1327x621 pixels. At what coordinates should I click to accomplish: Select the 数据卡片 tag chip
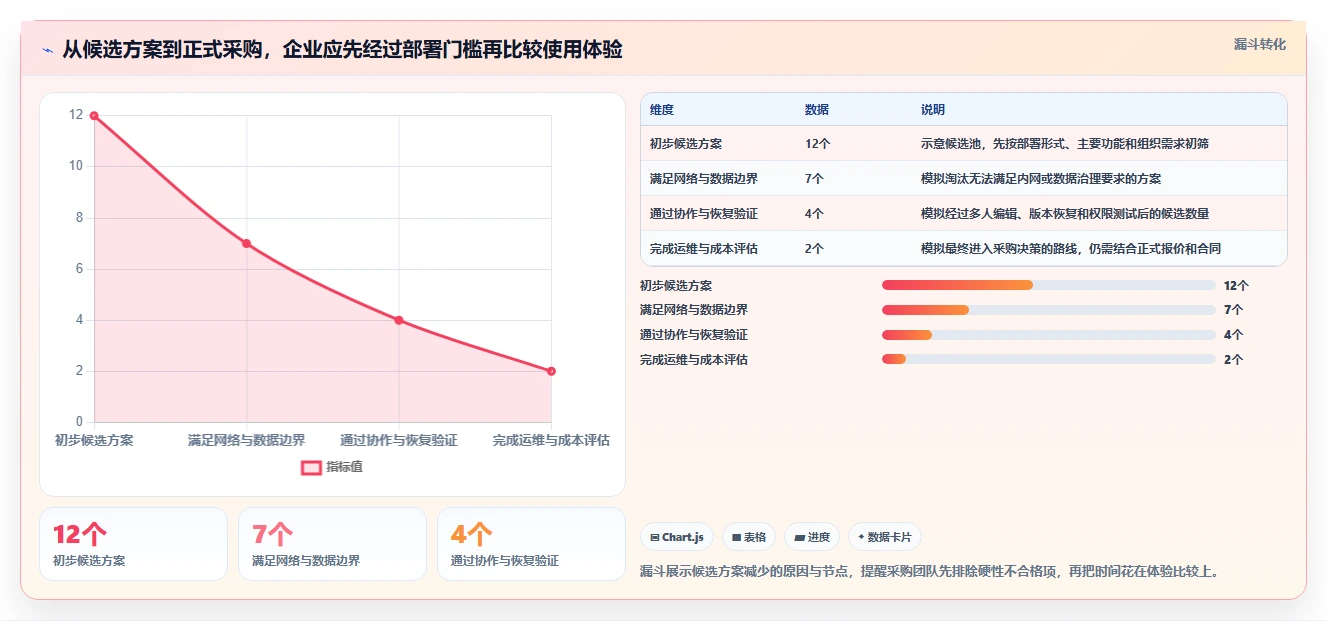pyautogui.click(x=885, y=537)
